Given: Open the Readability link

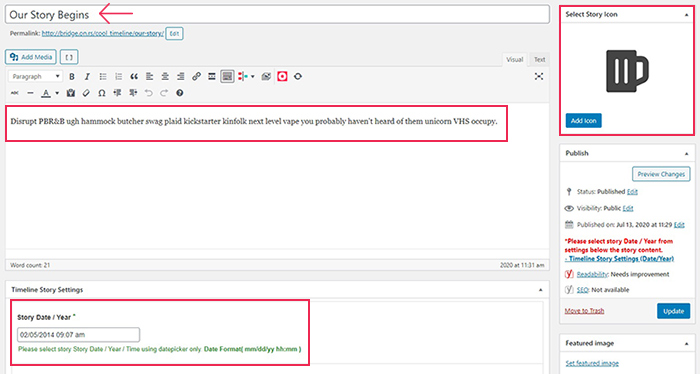Looking at the screenshot, I should [592, 274].
